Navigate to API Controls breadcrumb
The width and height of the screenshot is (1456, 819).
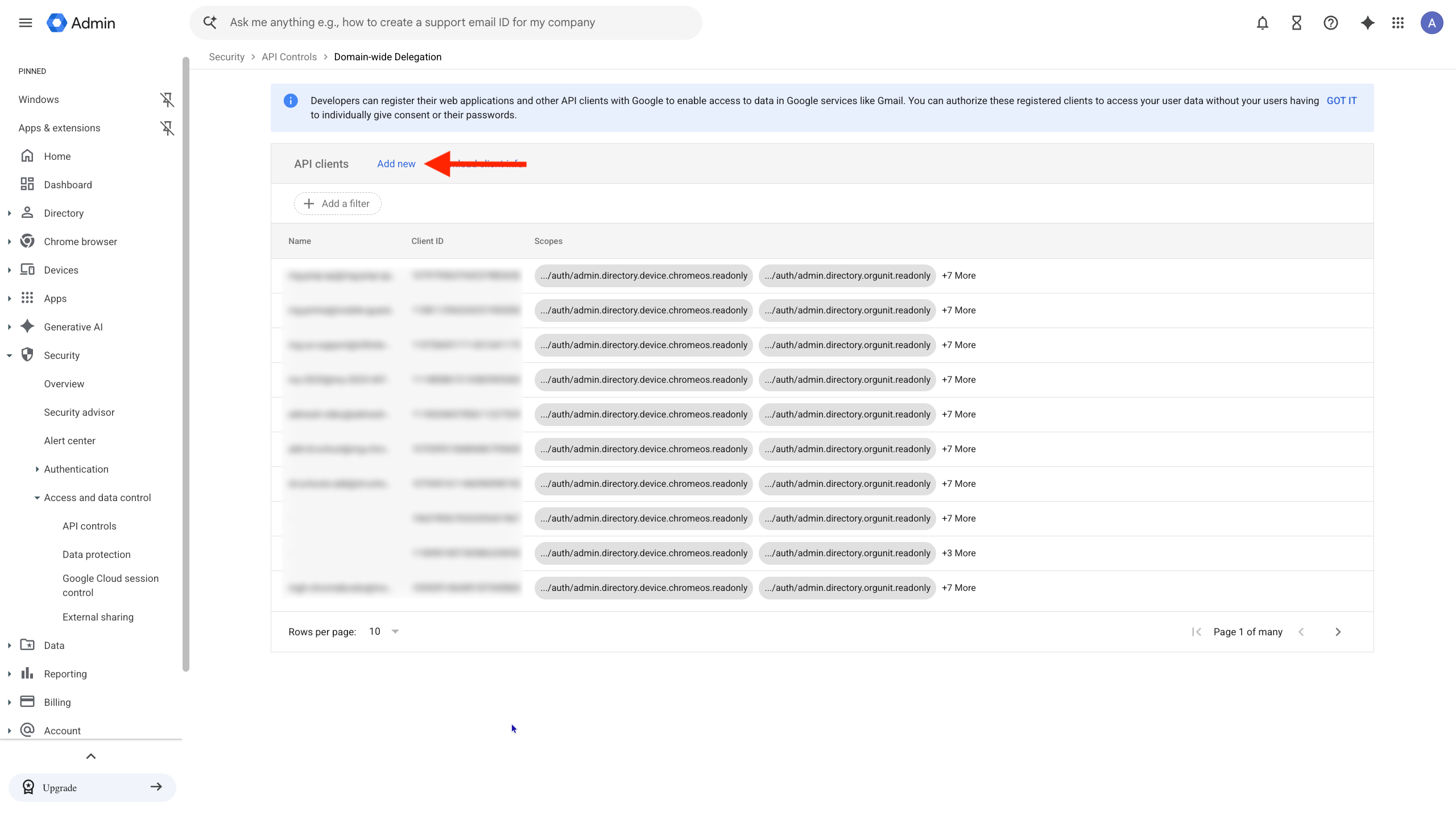coord(289,57)
